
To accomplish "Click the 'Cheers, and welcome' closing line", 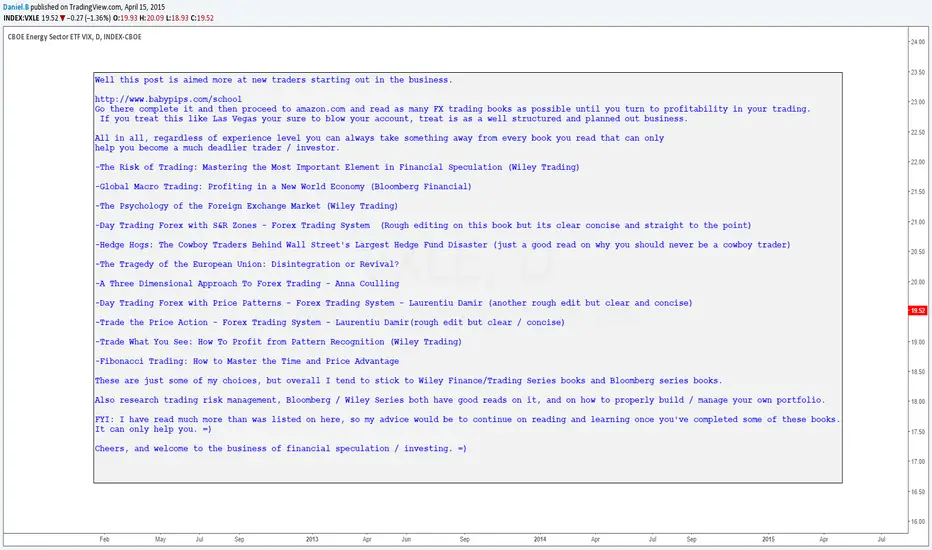I will (x=281, y=449).
